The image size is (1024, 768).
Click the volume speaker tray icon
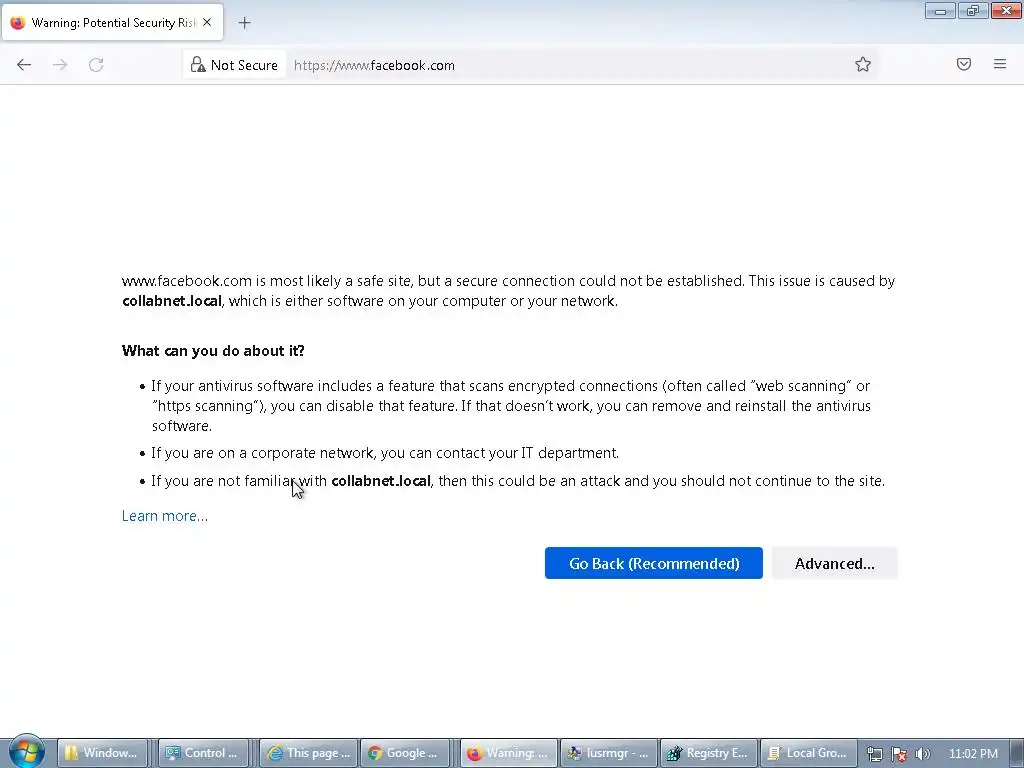923,754
